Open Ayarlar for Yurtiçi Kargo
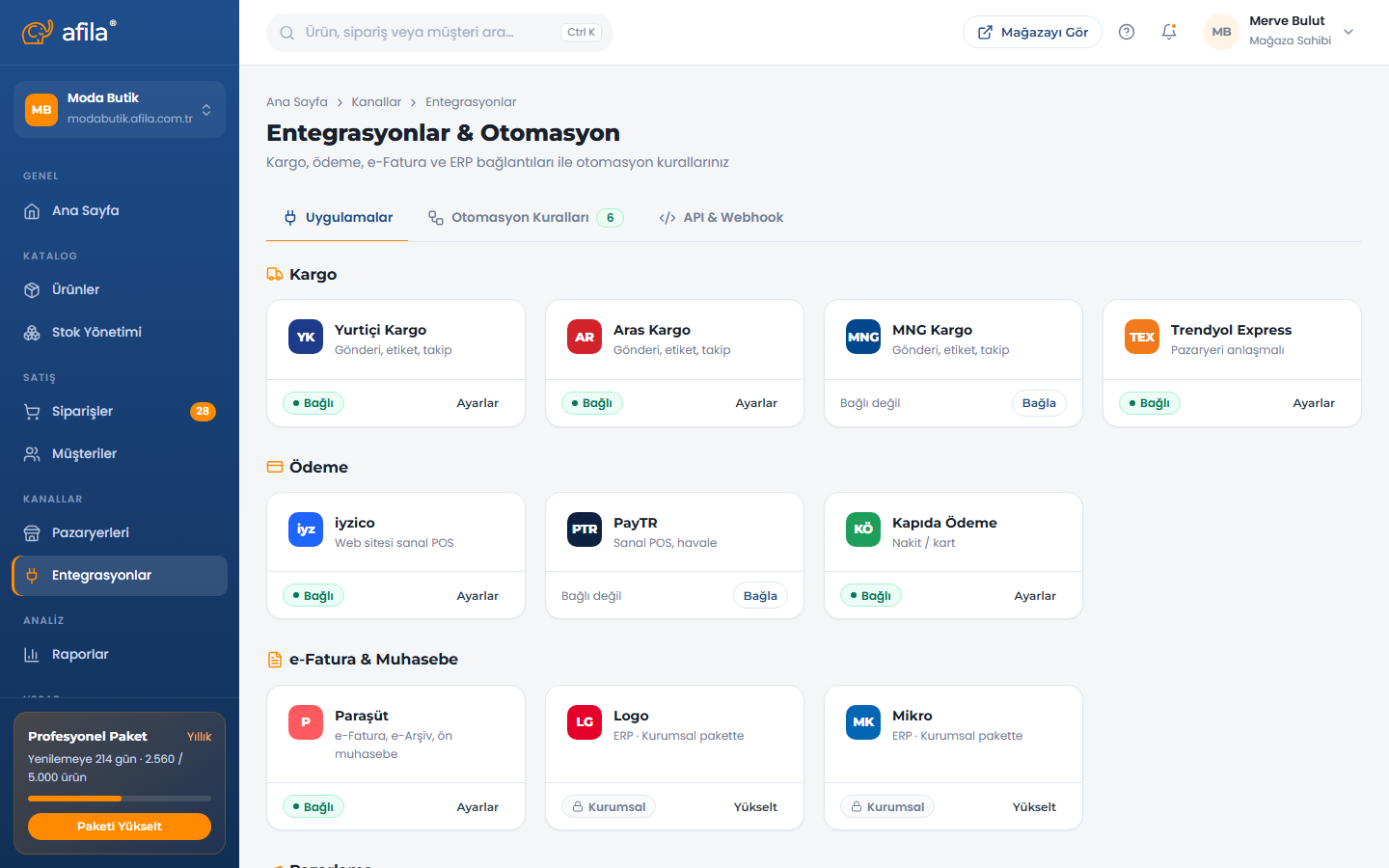The height and width of the screenshot is (868, 1389). coord(477,403)
